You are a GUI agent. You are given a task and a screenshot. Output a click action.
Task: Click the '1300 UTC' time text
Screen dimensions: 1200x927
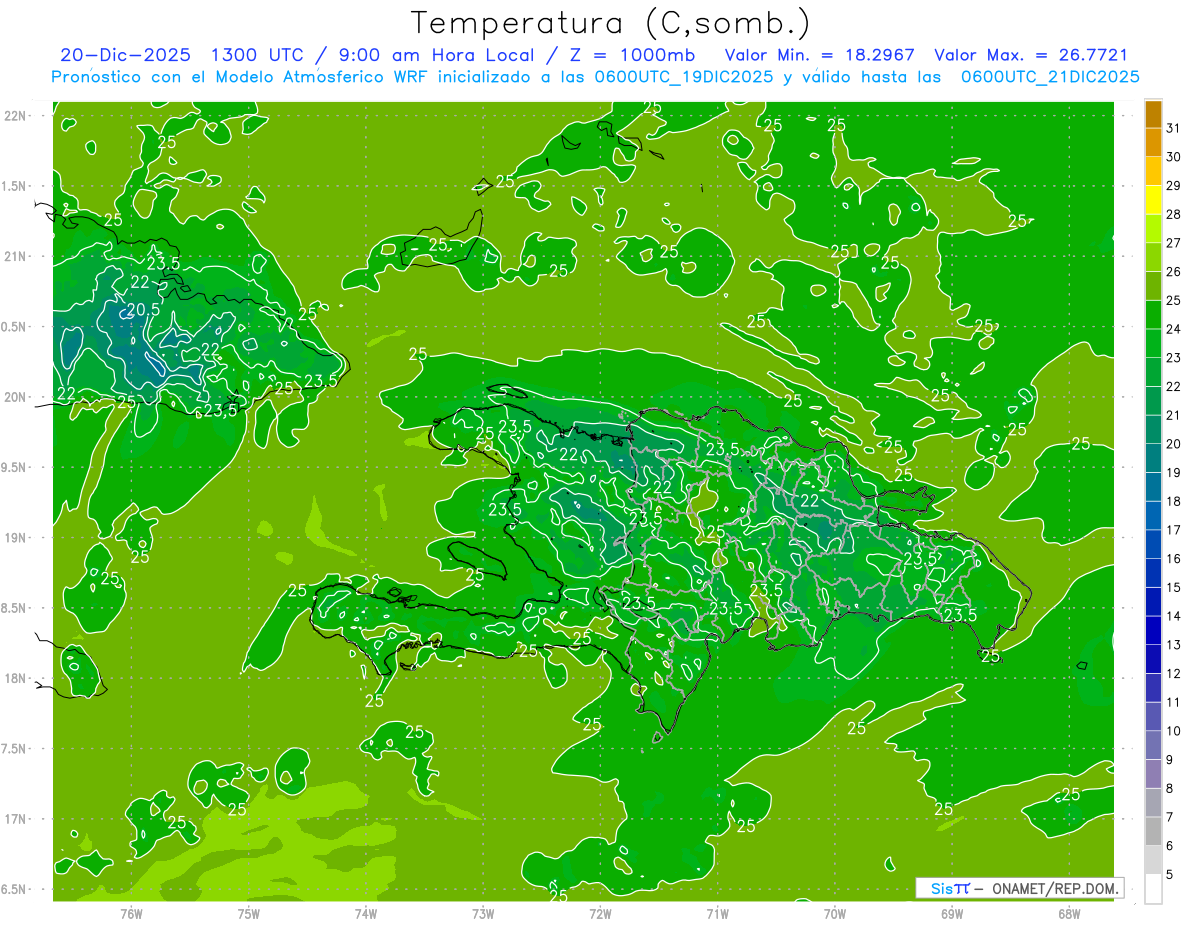tap(256, 55)
